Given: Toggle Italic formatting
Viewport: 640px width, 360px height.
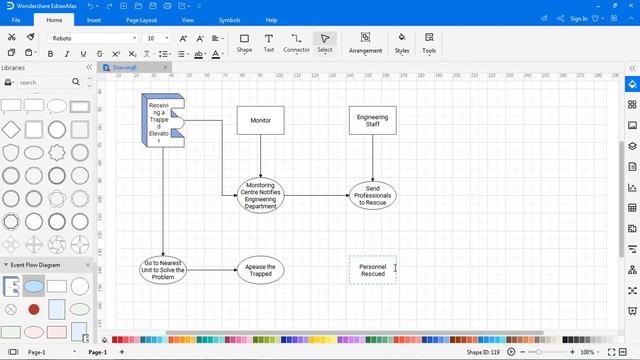Looking at the screenshot, I should (67, 54).
